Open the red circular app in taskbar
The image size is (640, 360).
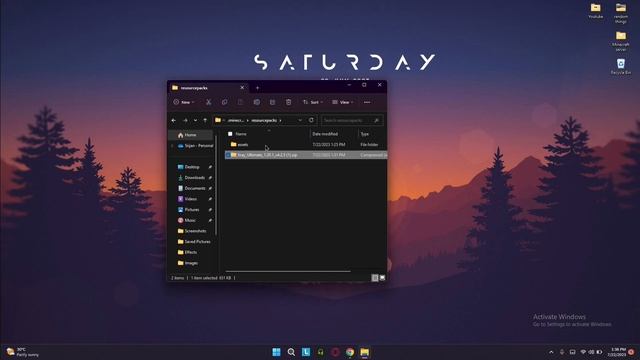[x=335, y=352]
